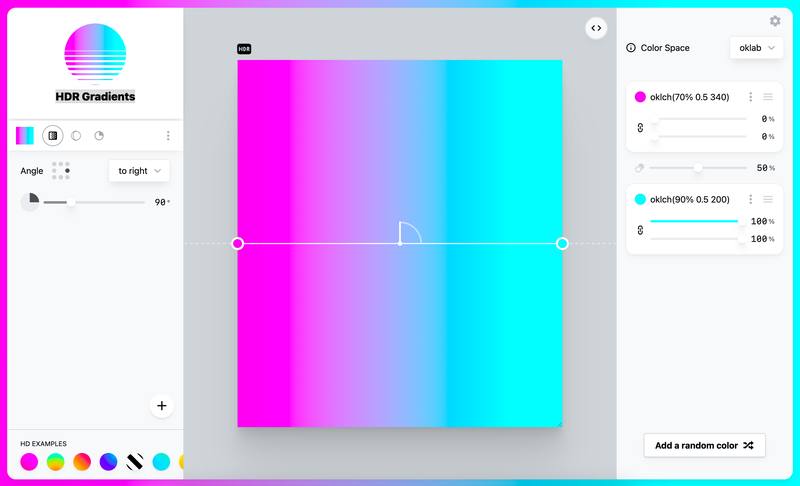Grab the reorder handle for oklch(70% 0.5 340)

click(768, 97)
